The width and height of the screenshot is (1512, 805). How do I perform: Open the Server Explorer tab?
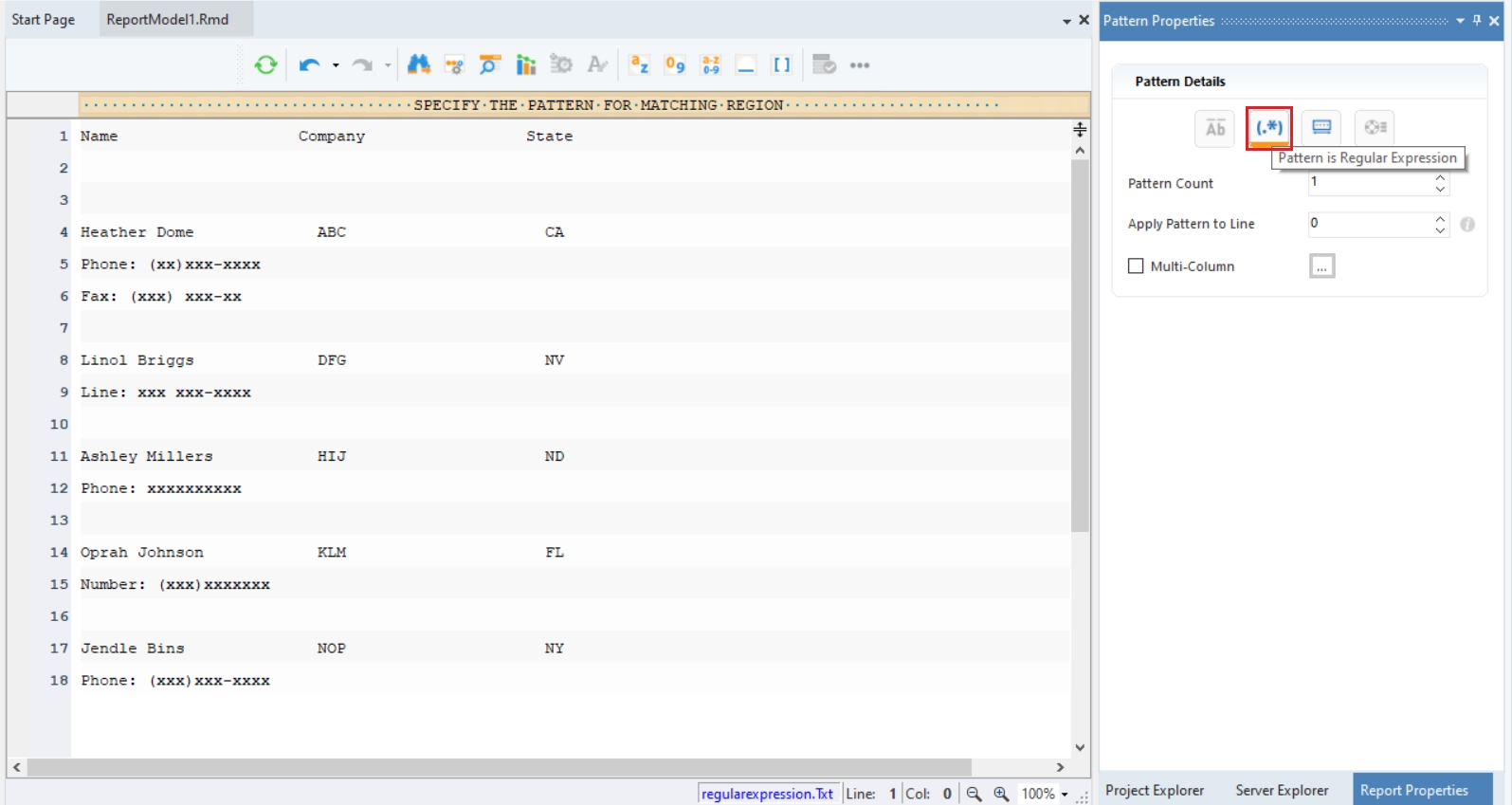1281,790
